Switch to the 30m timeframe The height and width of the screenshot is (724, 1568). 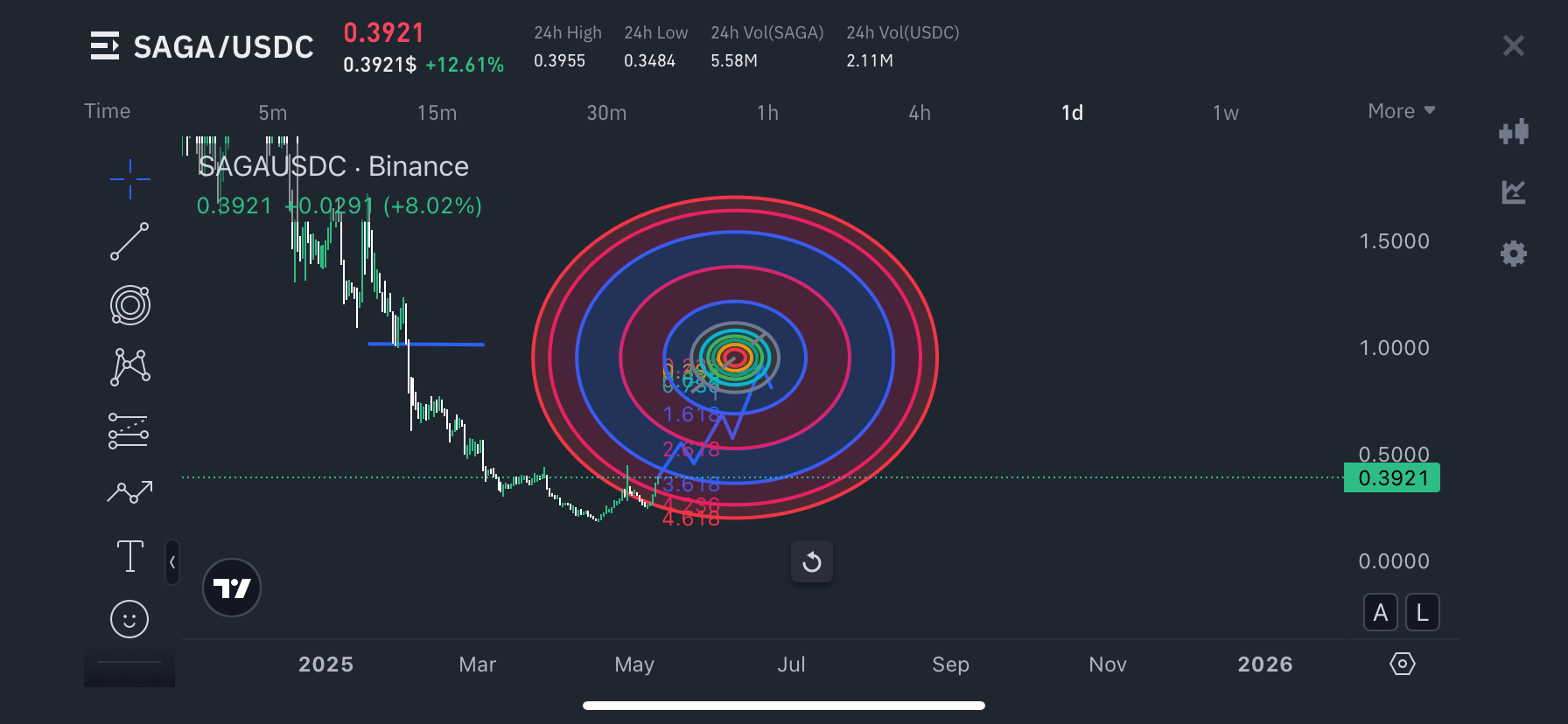click(x=606, y=113)
